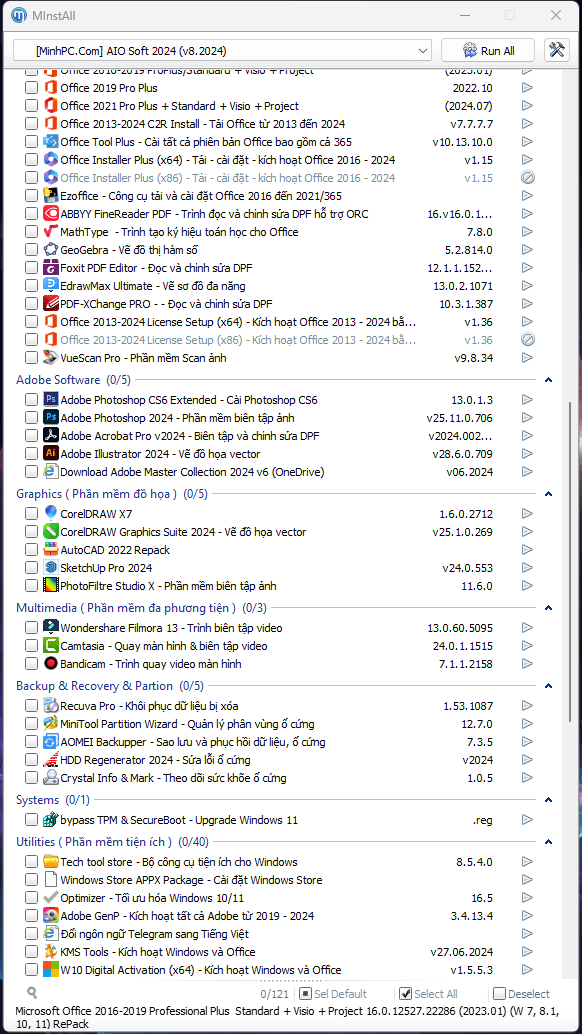Click the Run All button

[x=488, y=50]
